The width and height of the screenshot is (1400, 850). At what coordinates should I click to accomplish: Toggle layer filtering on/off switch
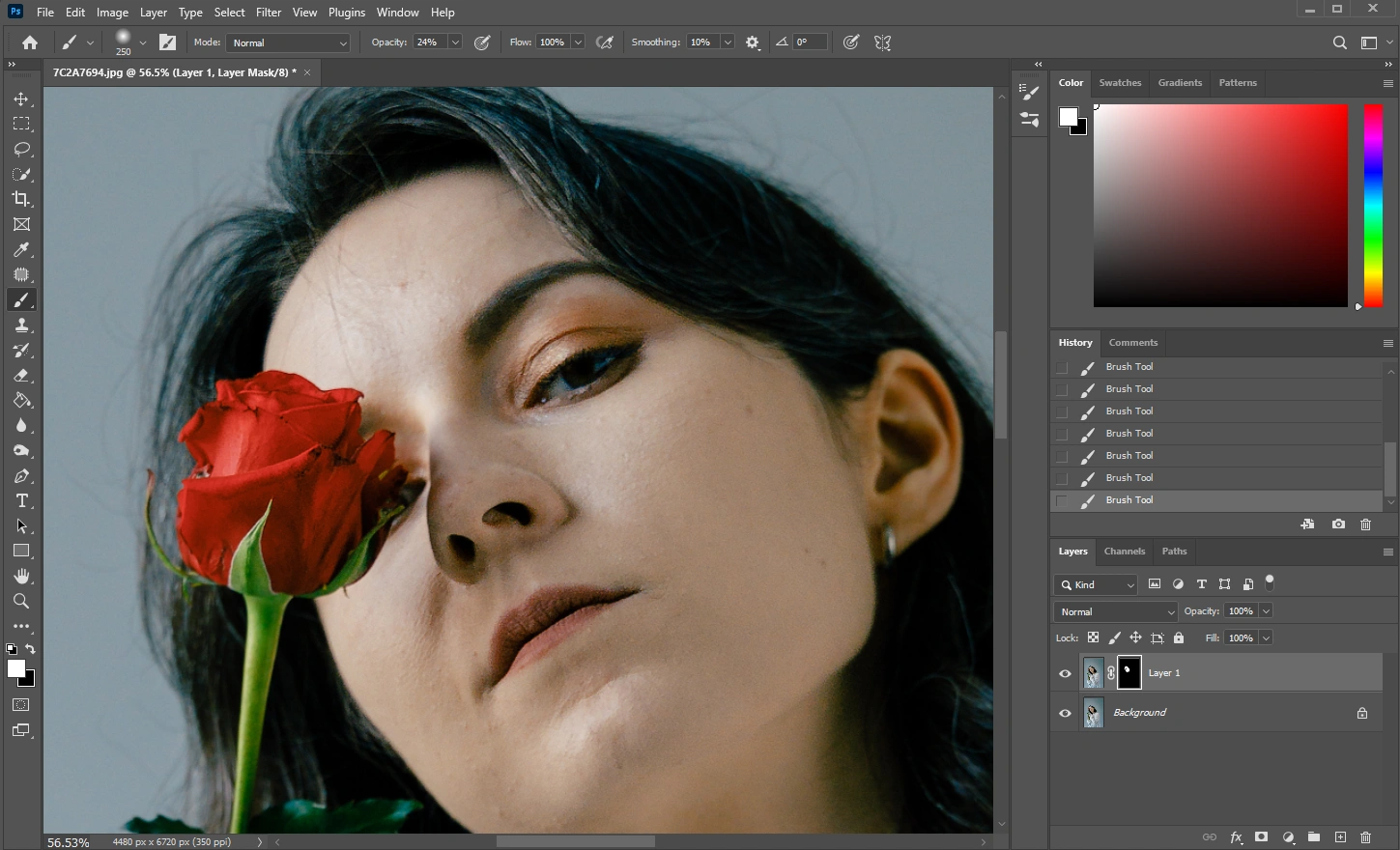(1270, 582)
